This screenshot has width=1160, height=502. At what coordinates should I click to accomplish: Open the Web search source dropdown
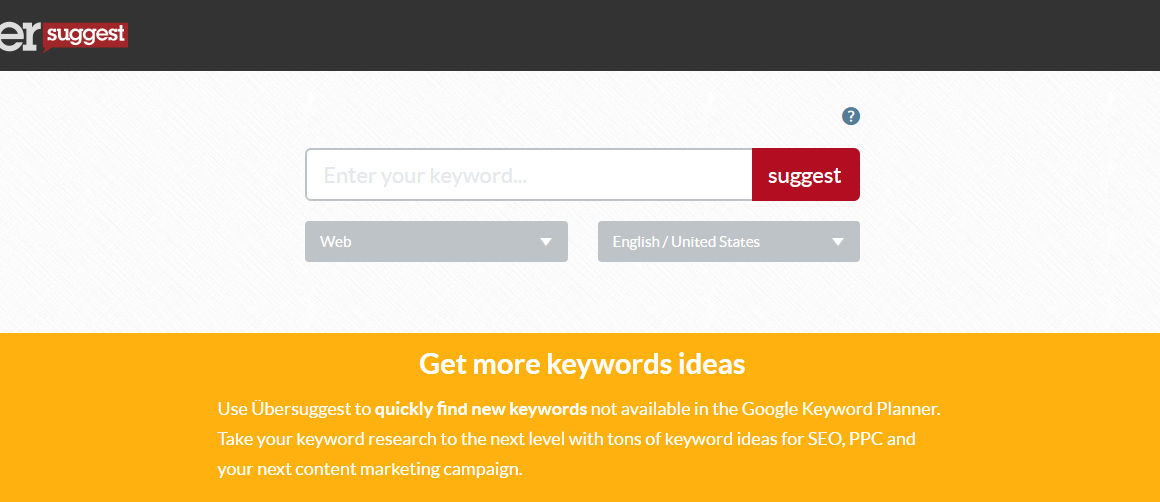436,242
